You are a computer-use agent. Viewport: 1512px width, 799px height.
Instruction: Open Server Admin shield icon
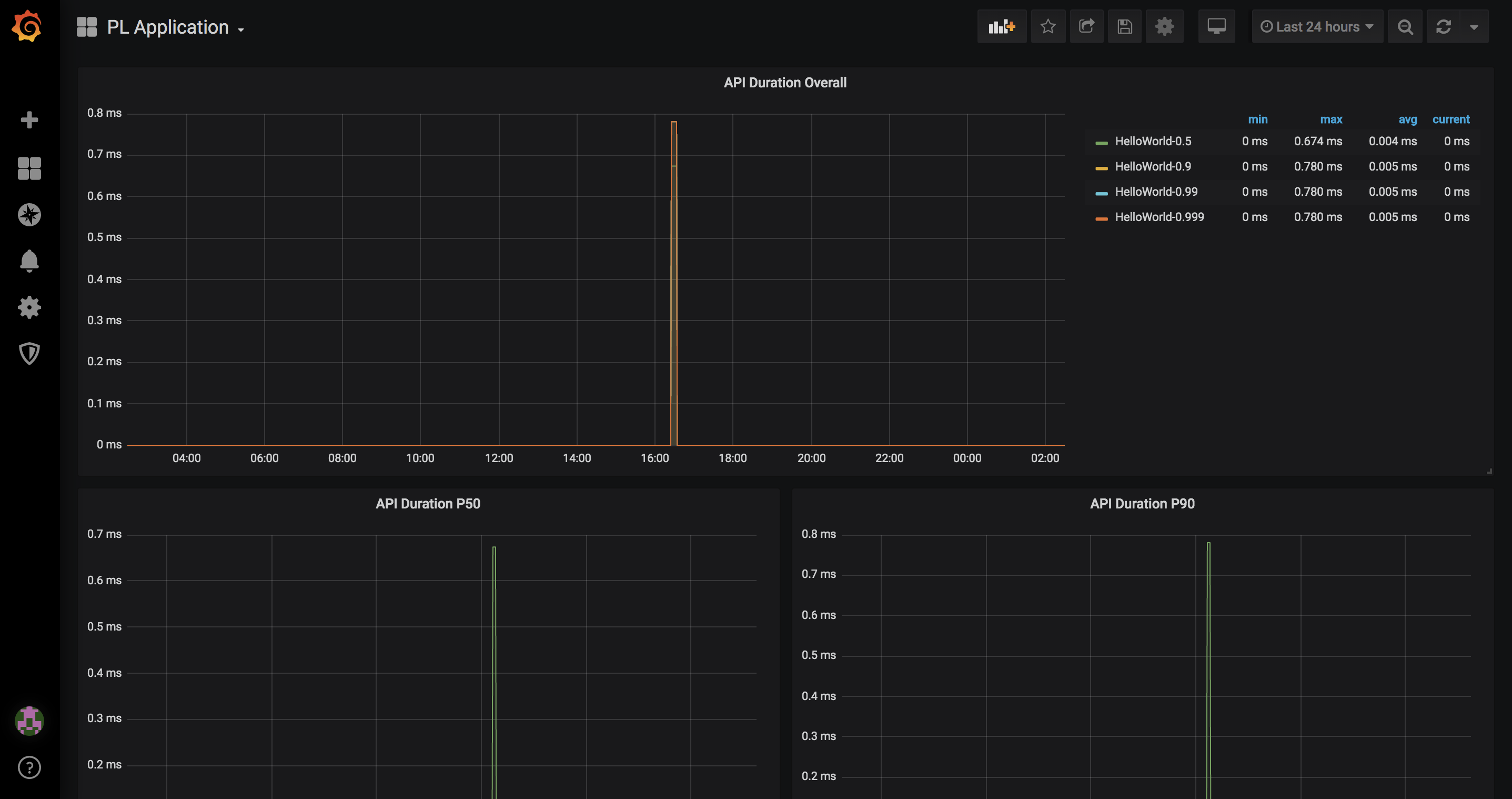click(29, 353)
